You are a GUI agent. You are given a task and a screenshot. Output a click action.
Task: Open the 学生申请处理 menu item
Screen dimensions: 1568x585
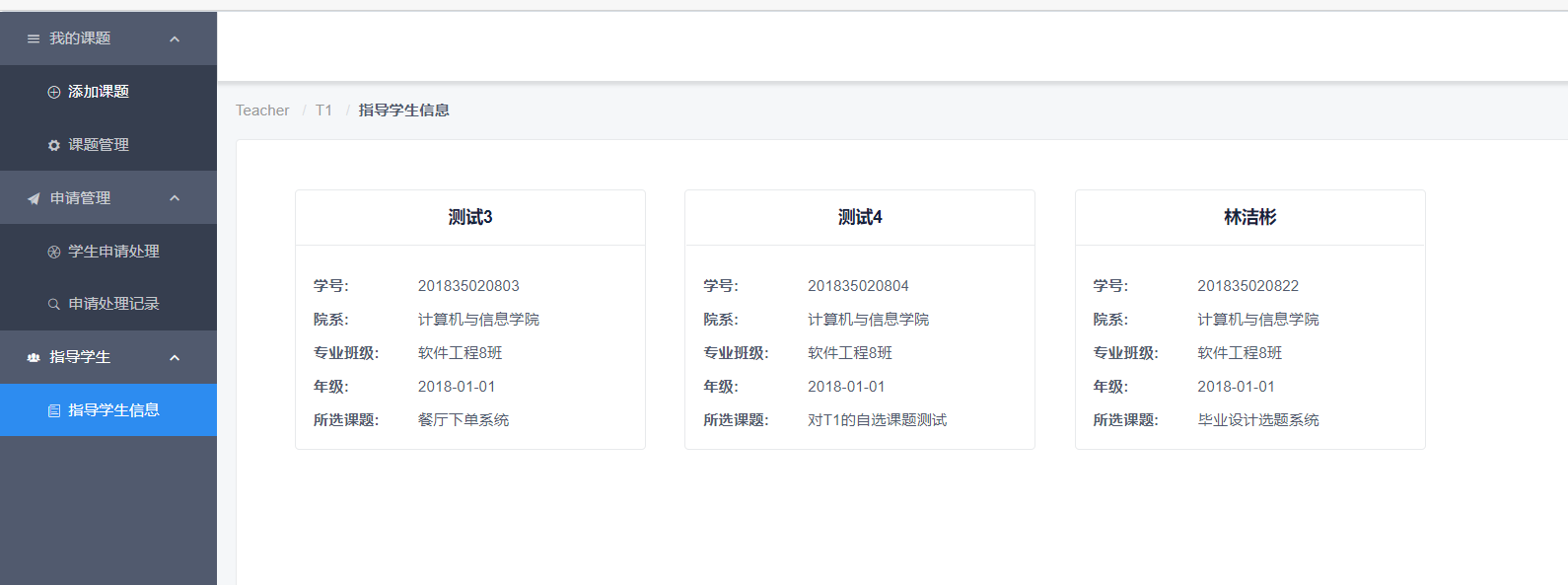point(108,251)
